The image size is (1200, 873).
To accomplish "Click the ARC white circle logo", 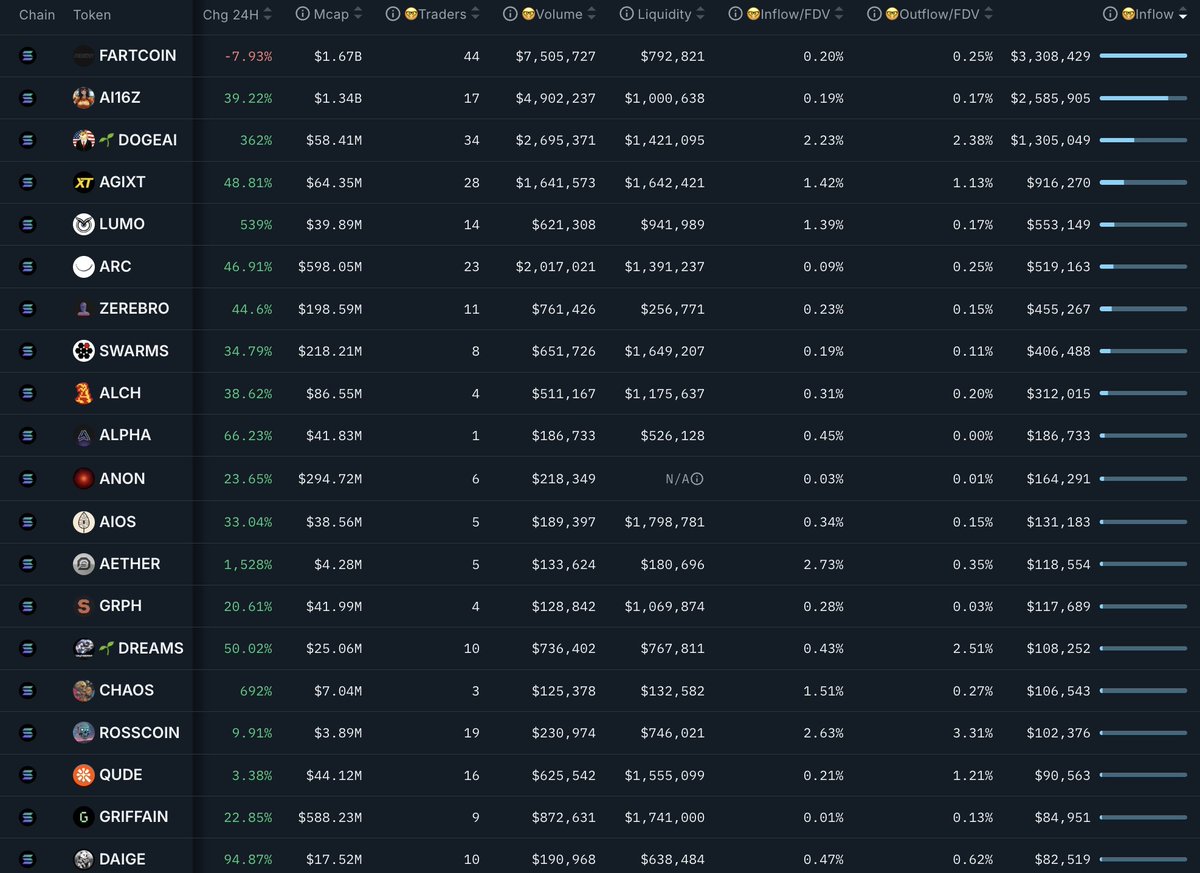I will tap(84, 267).
